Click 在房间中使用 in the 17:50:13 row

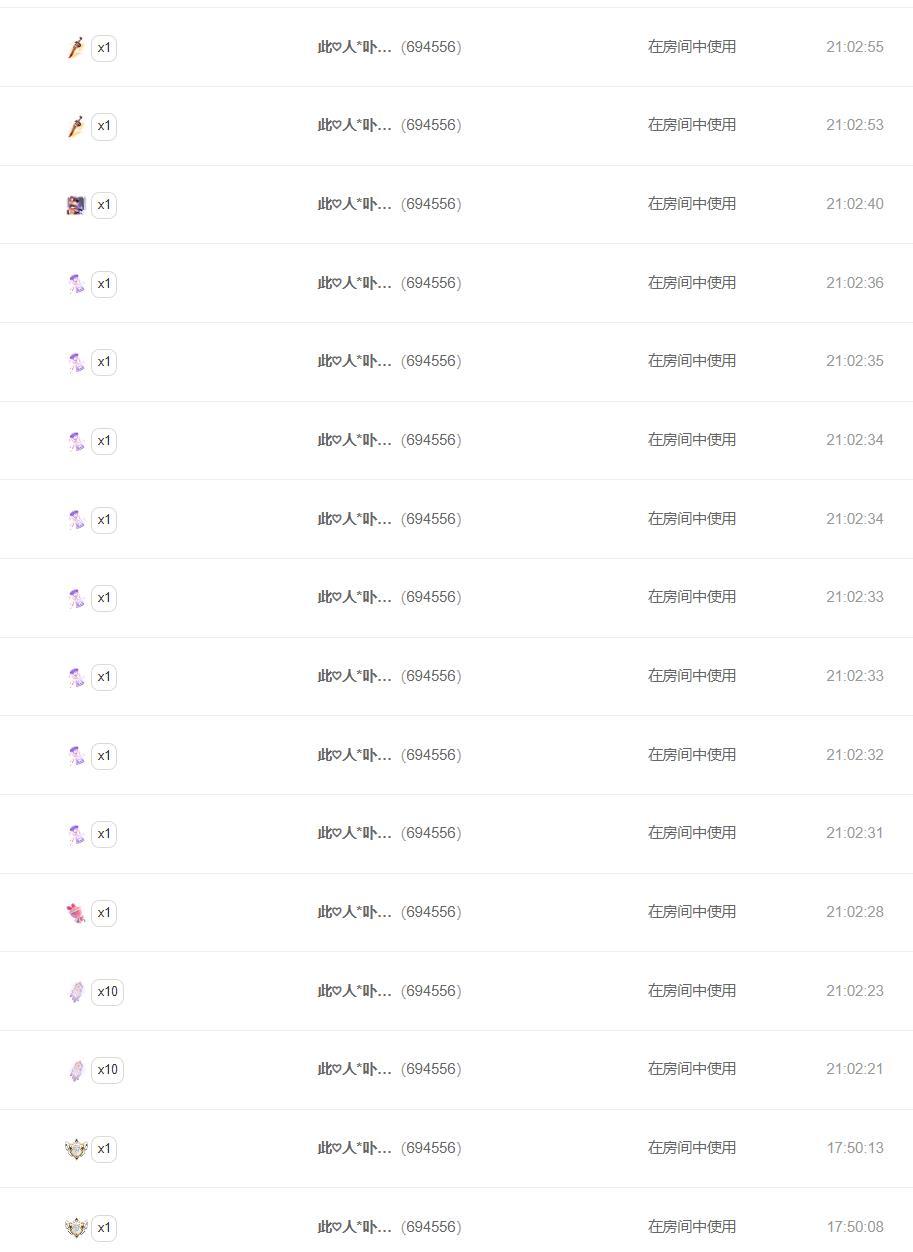(x=692, y=1148)
